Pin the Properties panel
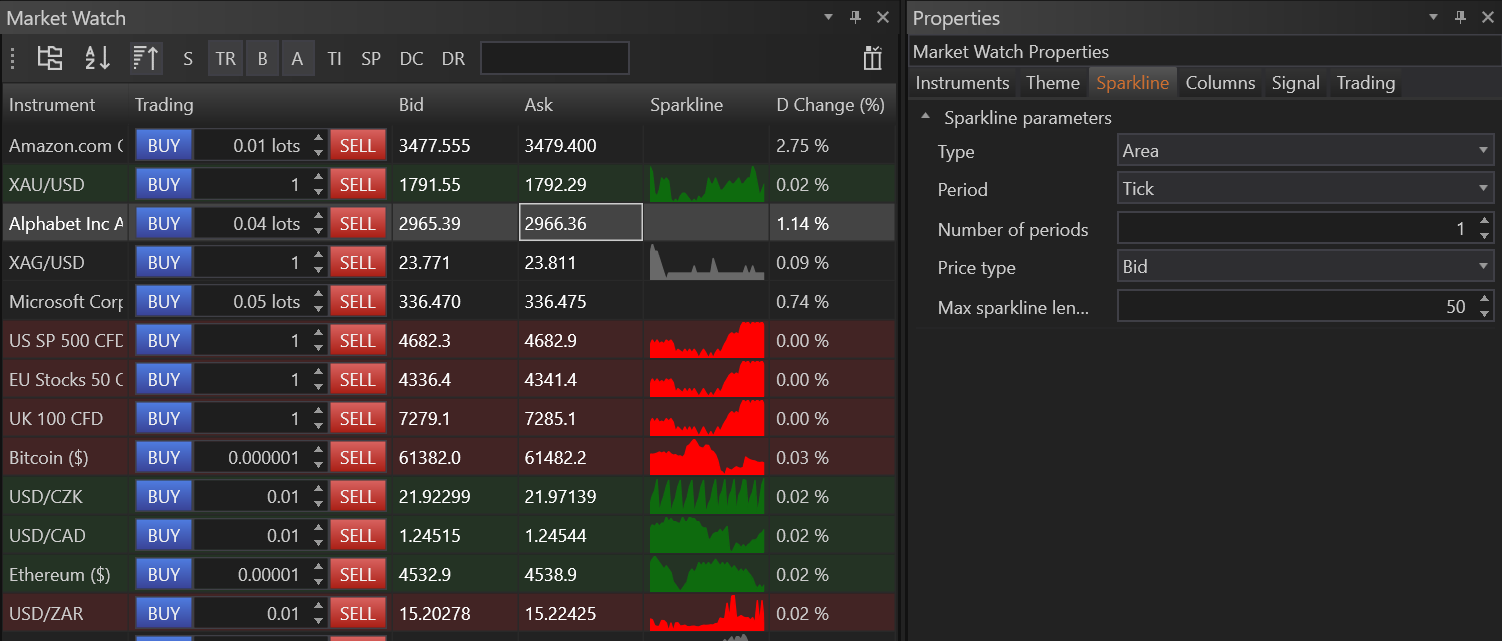This screenshot has width=1502, height=641. click(1460, 17)
